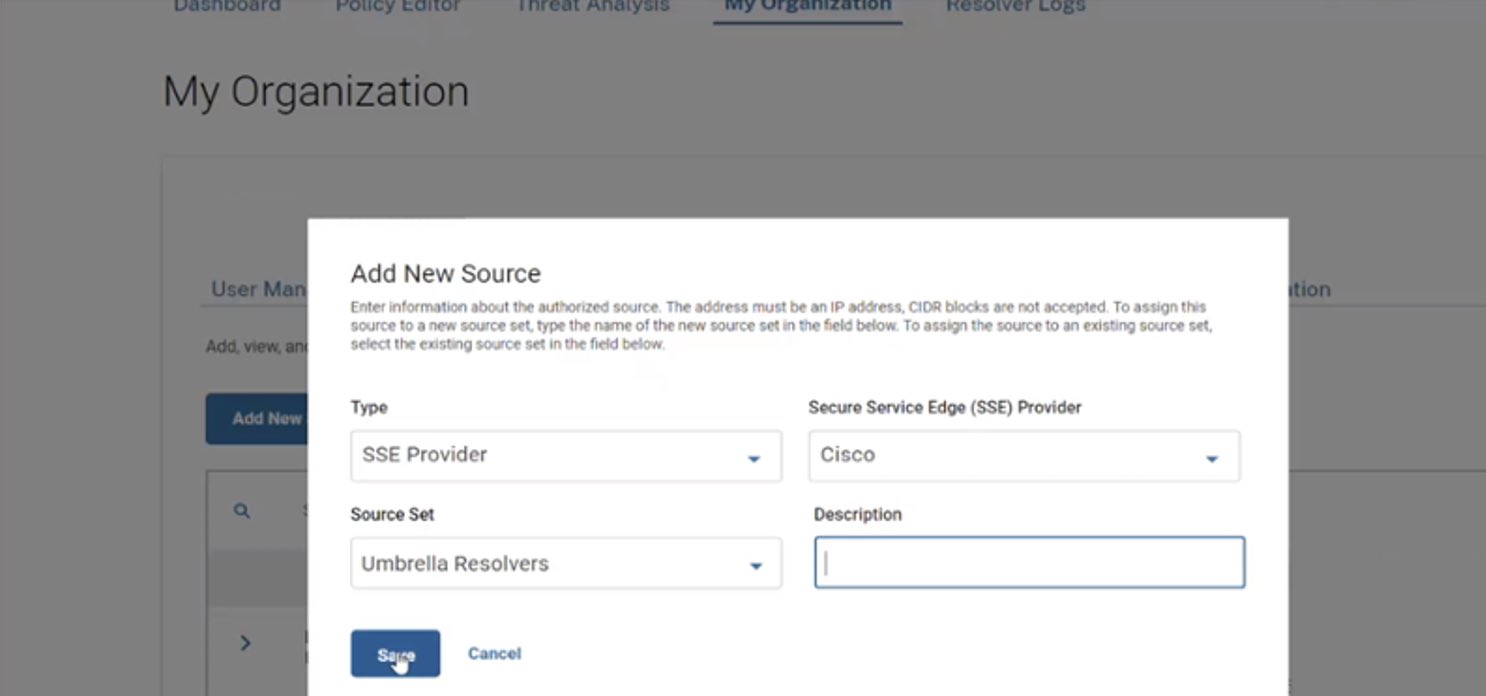Click the Save button
This screenshot has width=1486, height=696.
pos(395,652)
